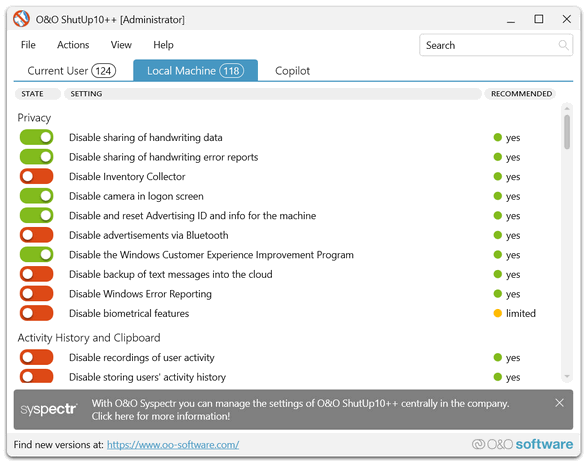The width and height of the screenshot is (588, 464).
Task: Click 'Disable camera in logon screen' text
Action: tap(136, 196)
